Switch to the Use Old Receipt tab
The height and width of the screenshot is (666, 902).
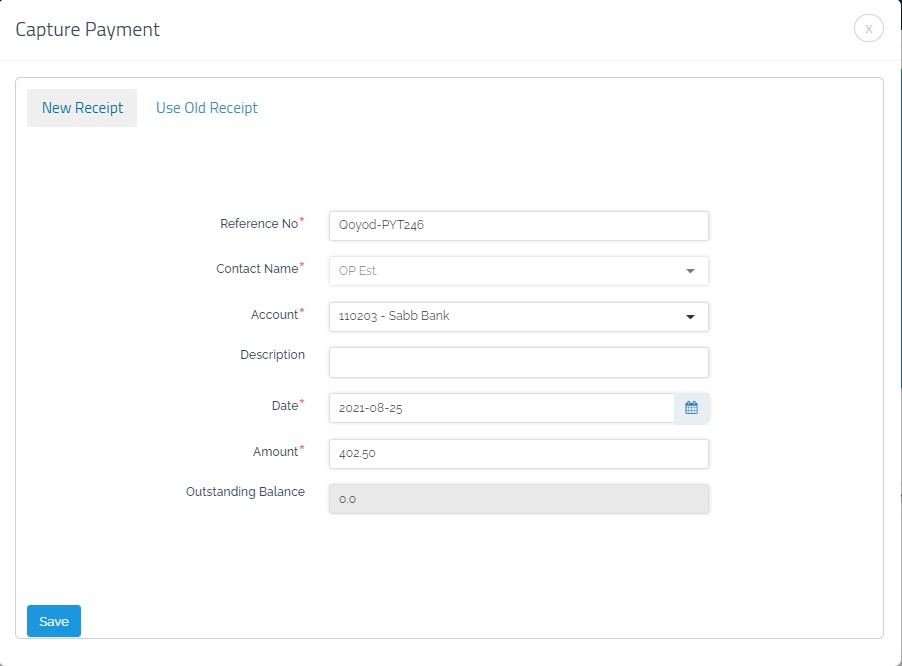[x=207, y=108]
